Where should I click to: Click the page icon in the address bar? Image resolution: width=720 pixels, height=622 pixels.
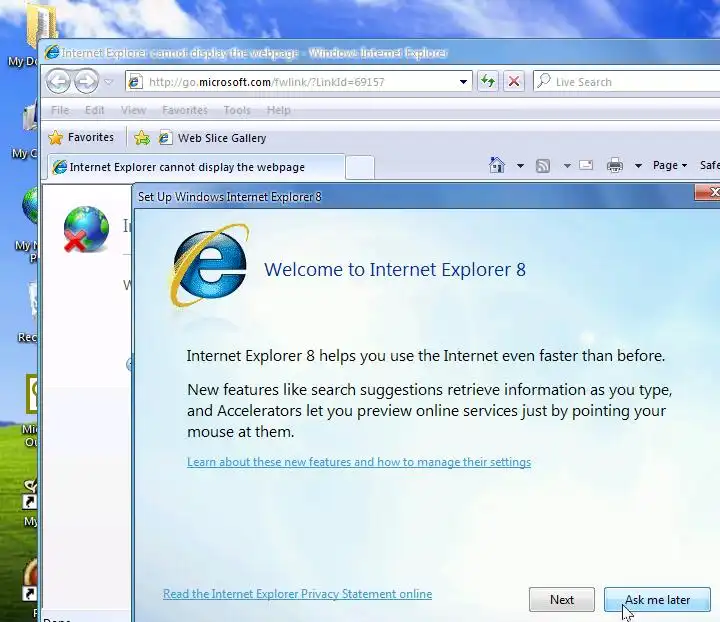(134, 82)
